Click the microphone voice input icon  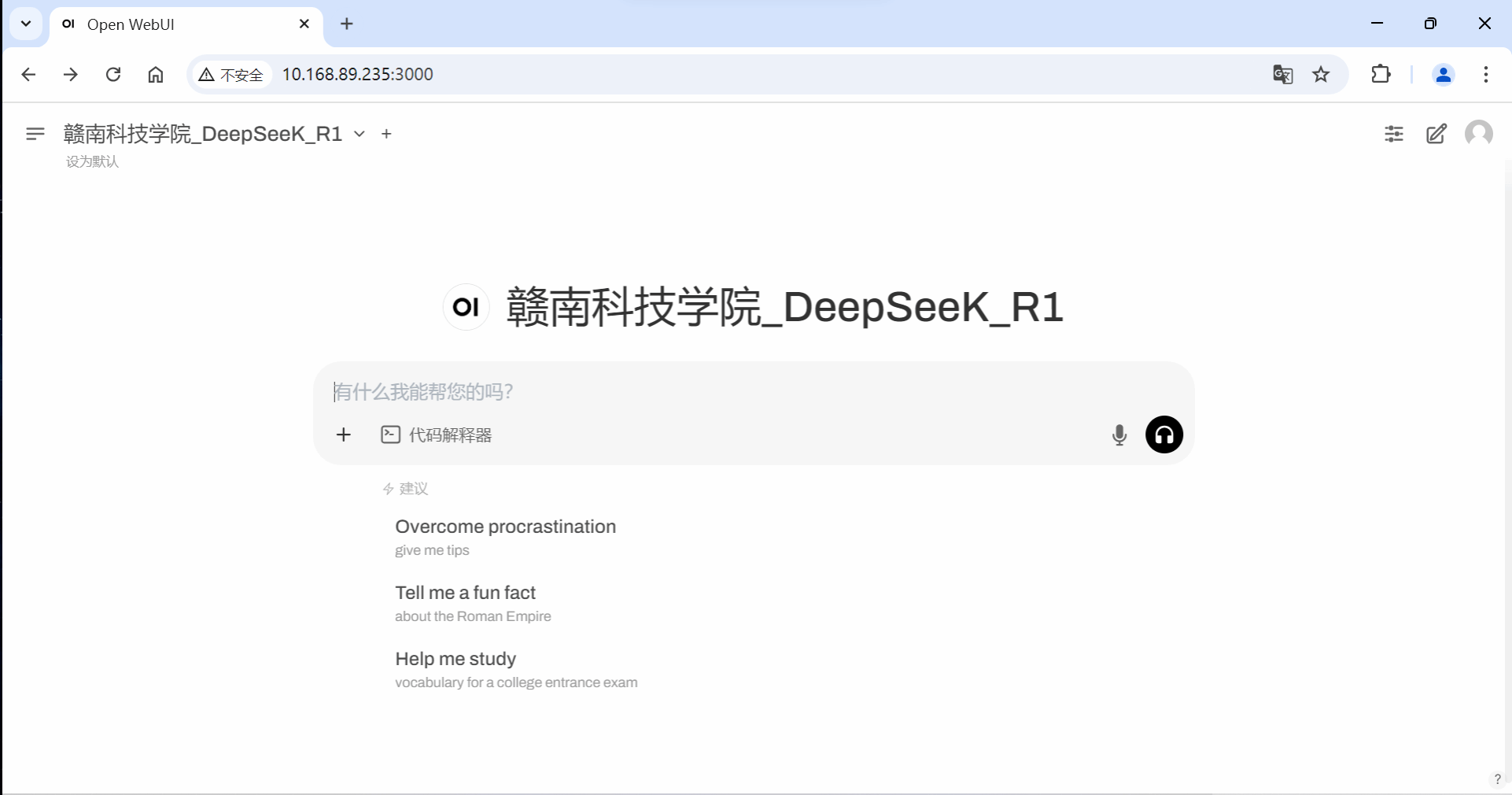1119,434
